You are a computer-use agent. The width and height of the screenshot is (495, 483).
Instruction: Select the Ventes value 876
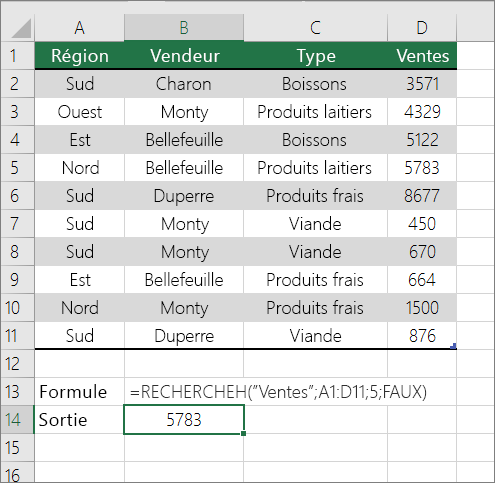tap(422, 336)
